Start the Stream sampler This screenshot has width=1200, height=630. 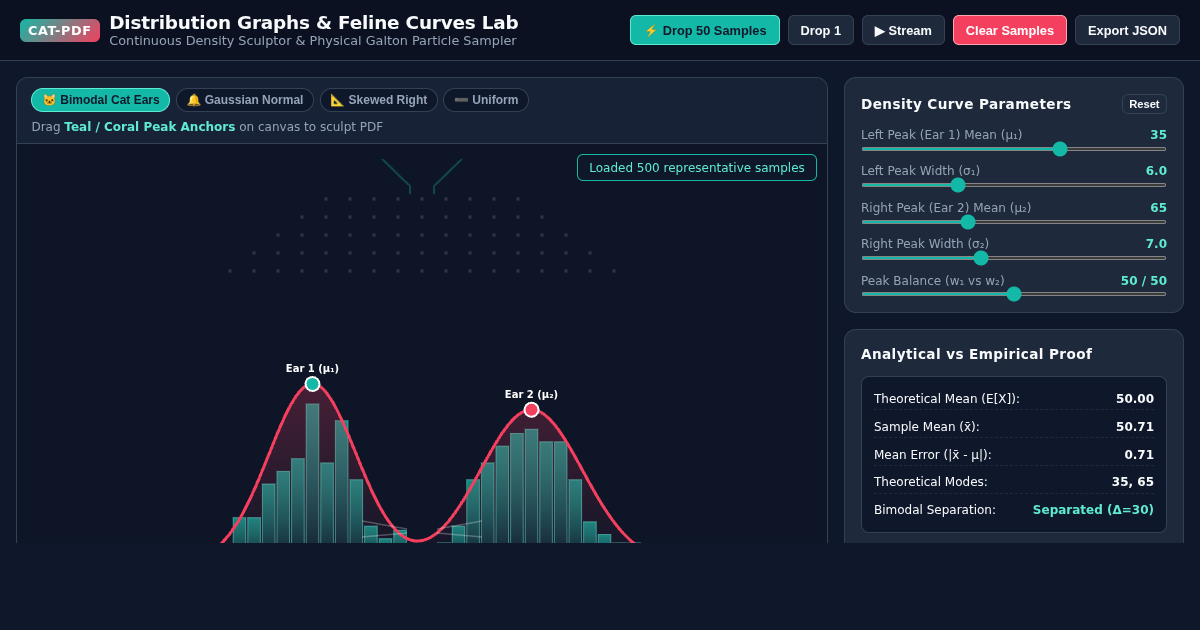click(x=903, y=30)
